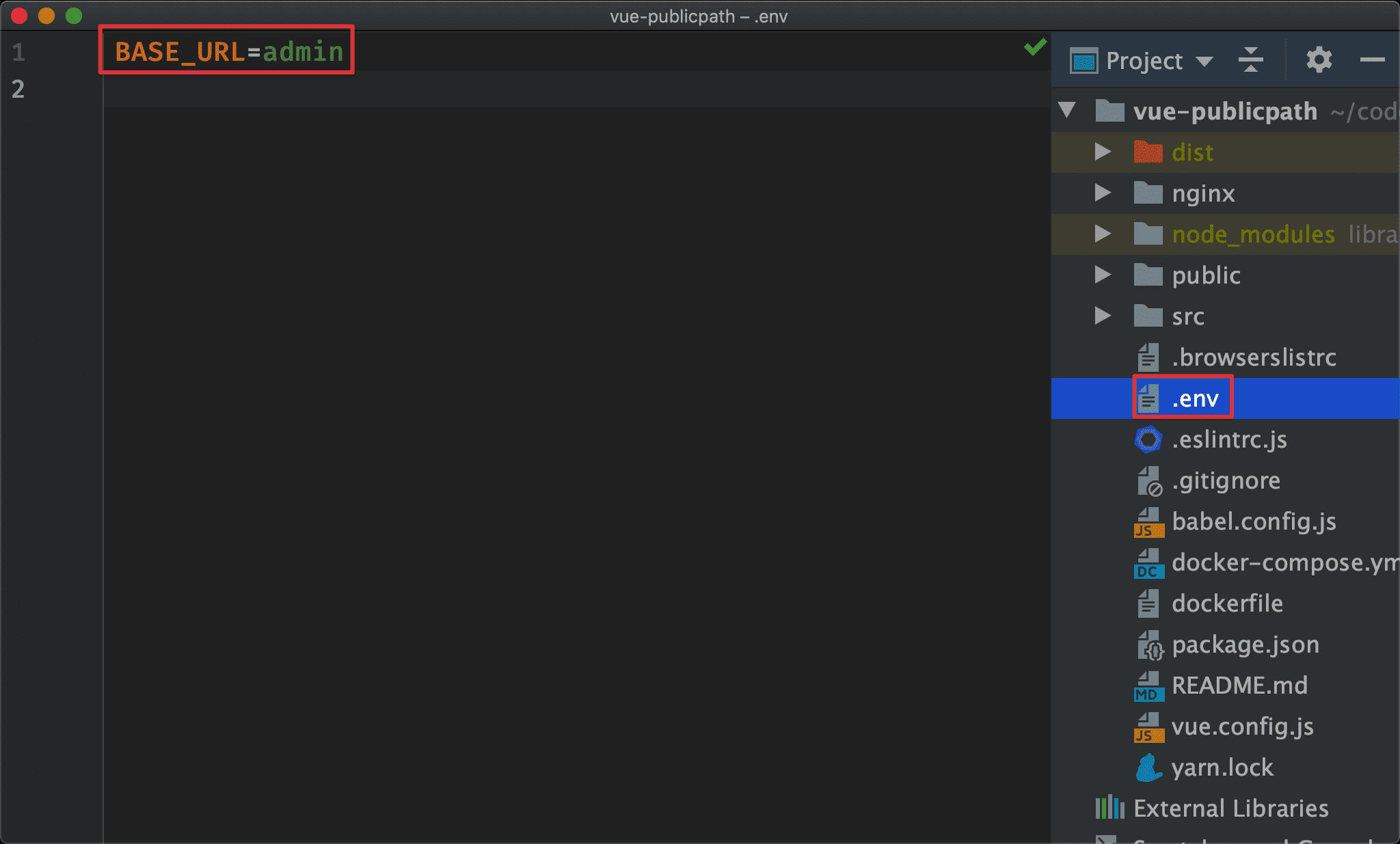The height and width of the screenshot is (844, 1400).
Task: Hide the Project tool window
Action: coord(1372,60)
